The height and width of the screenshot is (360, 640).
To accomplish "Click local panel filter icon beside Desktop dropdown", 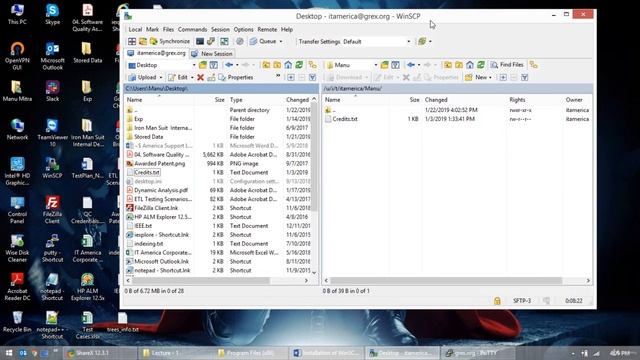I will (x=213, y=65).
